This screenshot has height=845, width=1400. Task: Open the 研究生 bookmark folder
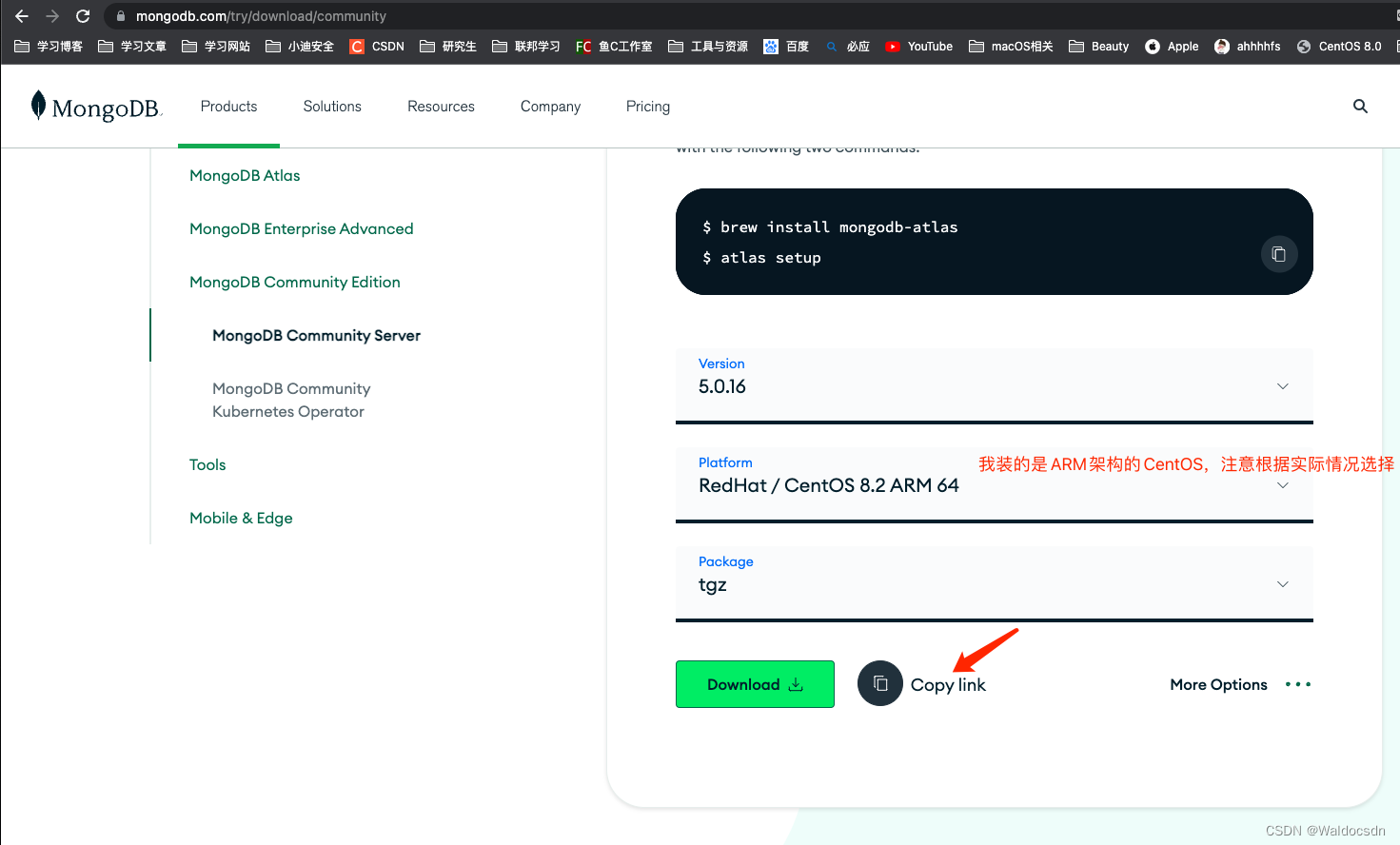pyautogui.click(x=448, y=46)
